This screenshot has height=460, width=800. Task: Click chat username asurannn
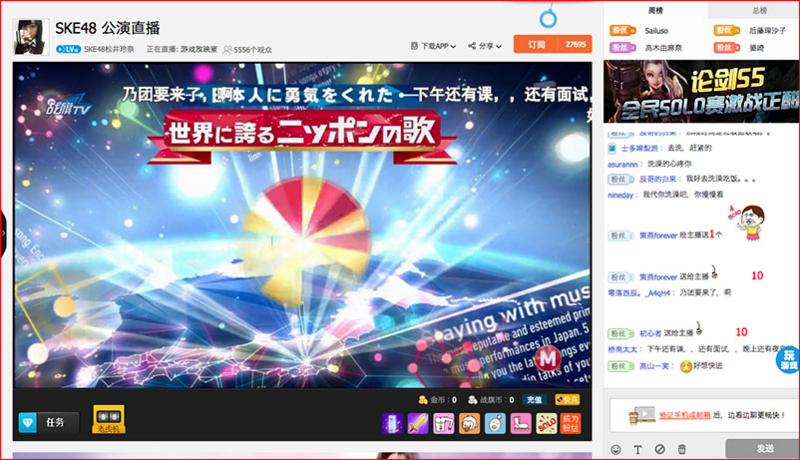click(x=622, y=164)
